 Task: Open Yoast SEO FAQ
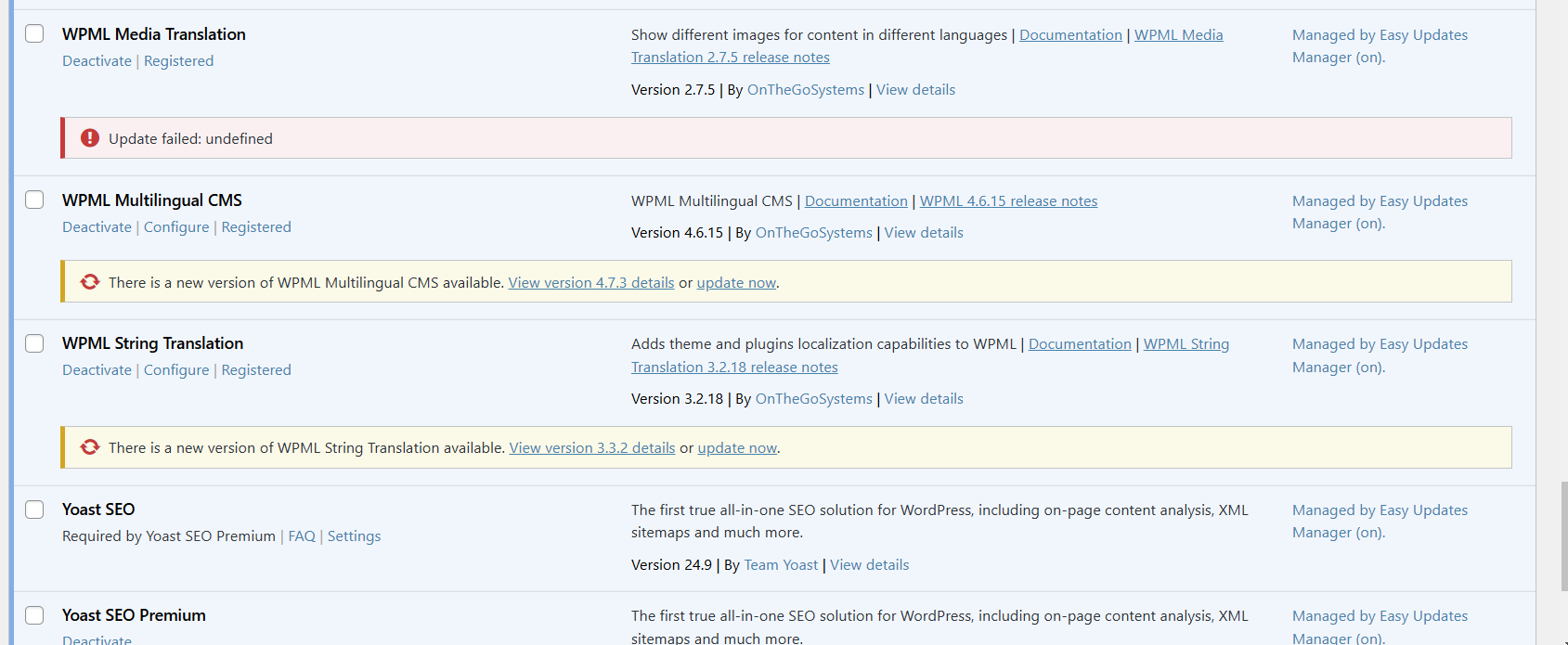pyautogui.click(x=302, y=536)
